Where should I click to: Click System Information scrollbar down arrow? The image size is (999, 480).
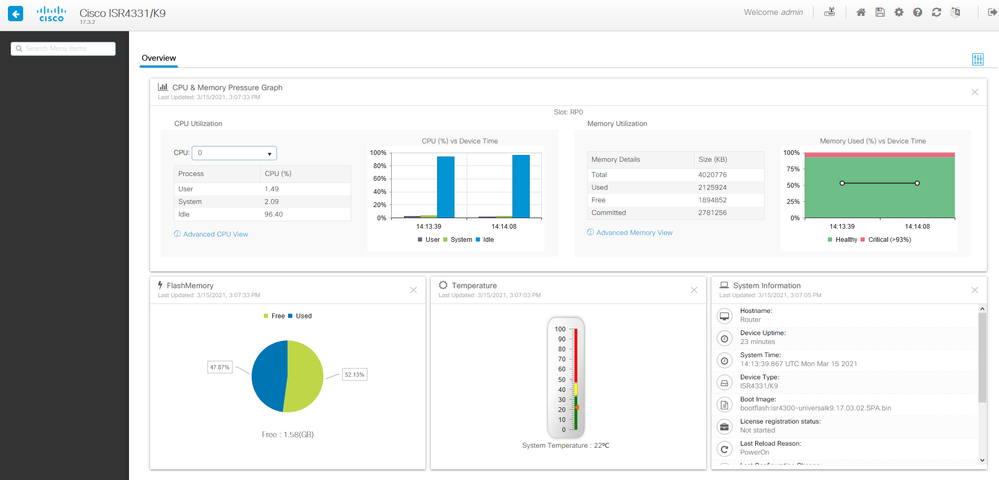982,460
